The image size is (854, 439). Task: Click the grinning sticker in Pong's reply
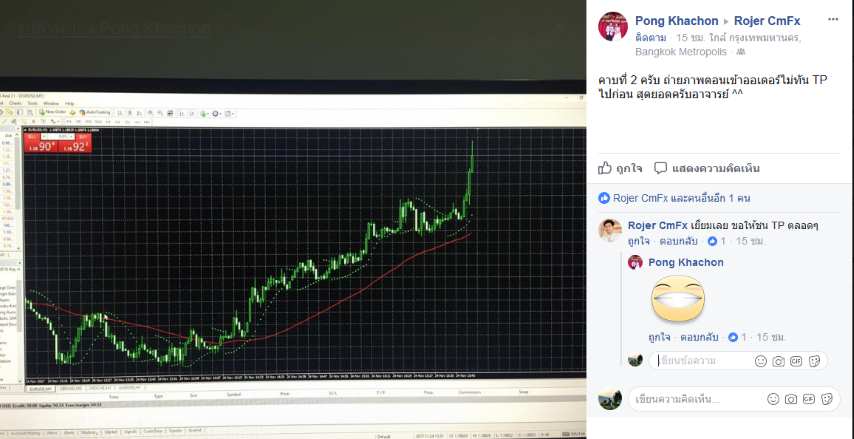click(678, 300)
